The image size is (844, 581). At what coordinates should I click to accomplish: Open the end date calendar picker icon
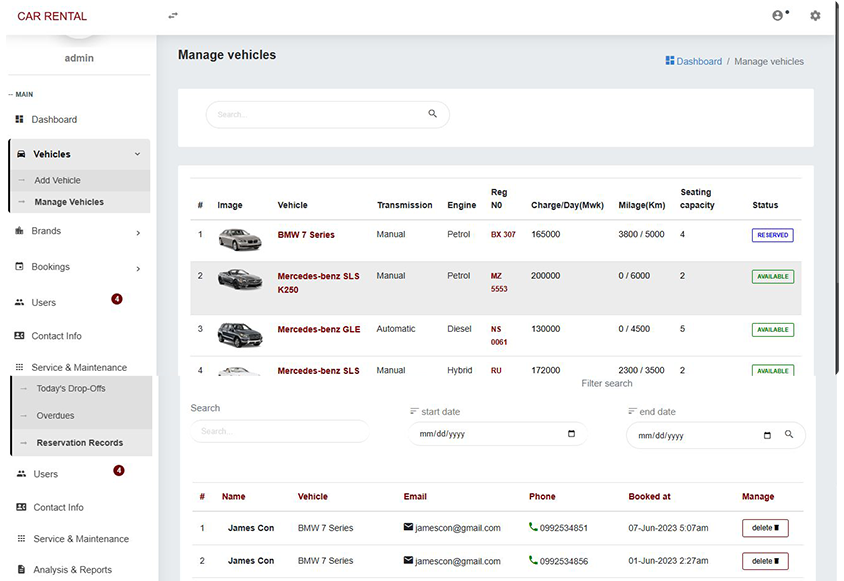coord(768,435)
